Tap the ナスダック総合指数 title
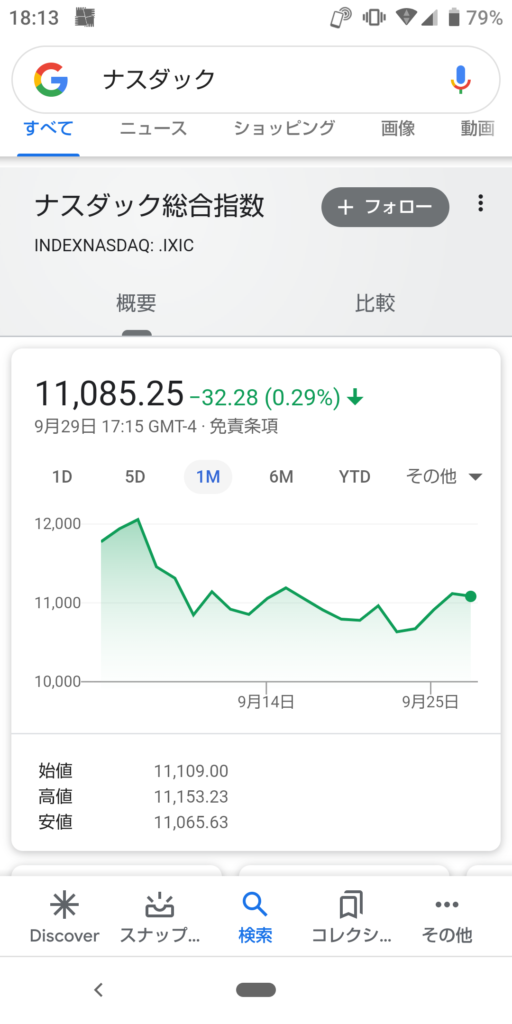The width and height of the screenshot is (512, 1024). (150, 206)
